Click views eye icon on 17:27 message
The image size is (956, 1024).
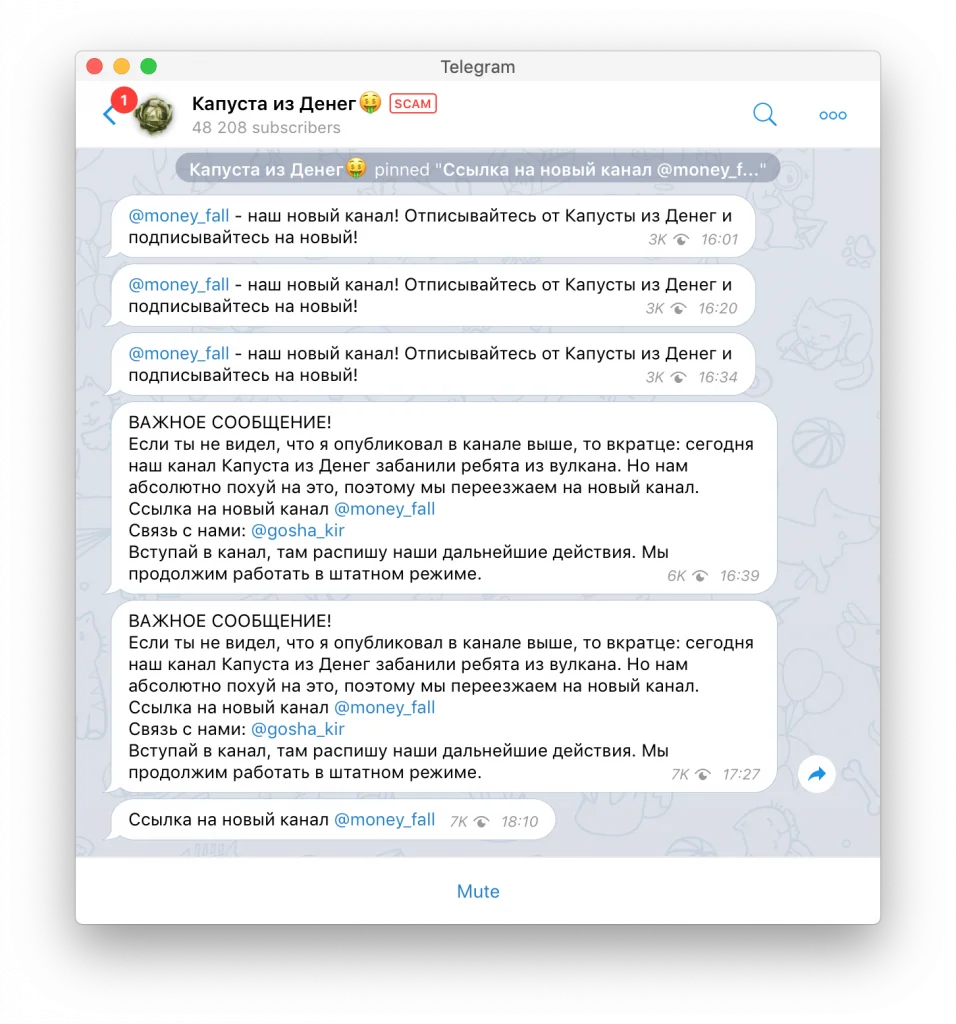(x=703, y=775)
